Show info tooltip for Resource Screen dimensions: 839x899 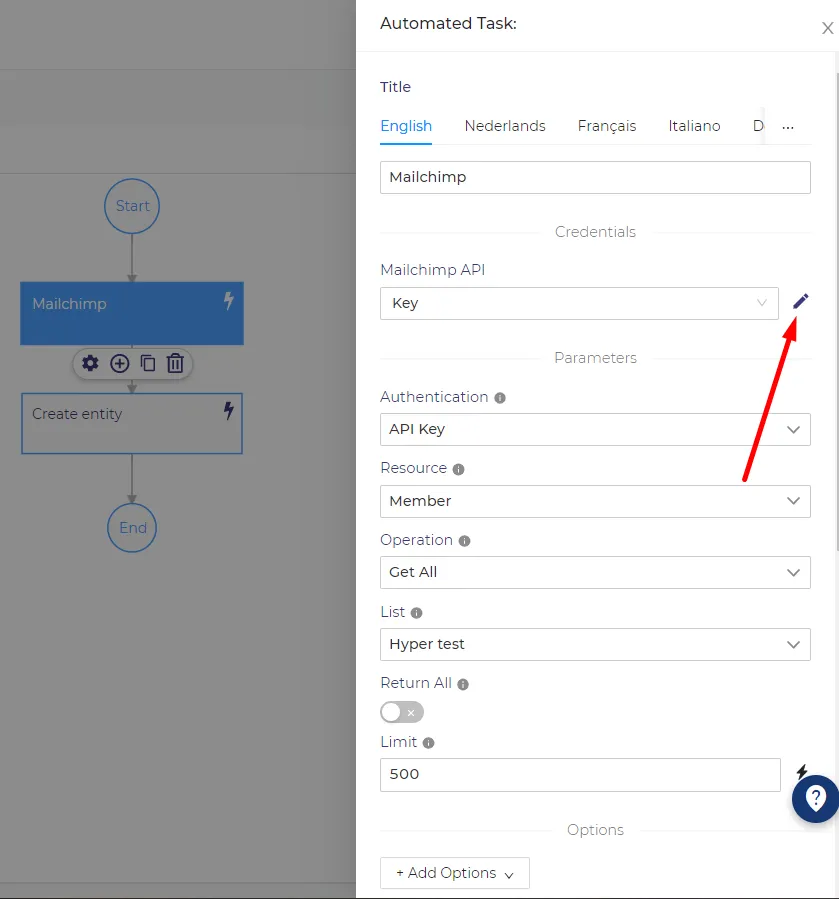tap(458, 470)
